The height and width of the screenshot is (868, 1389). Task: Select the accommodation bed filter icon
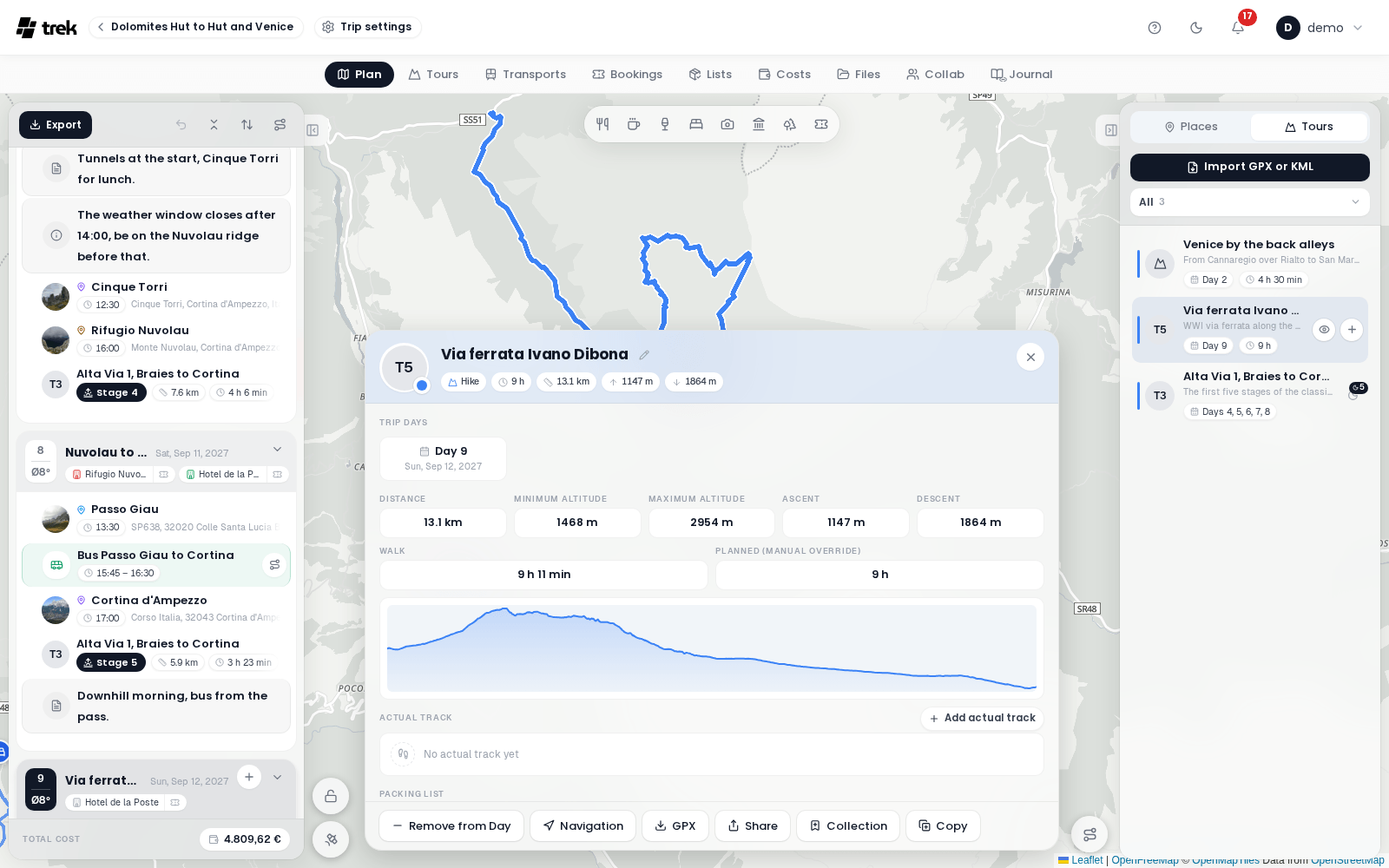[x=696, y=124]
